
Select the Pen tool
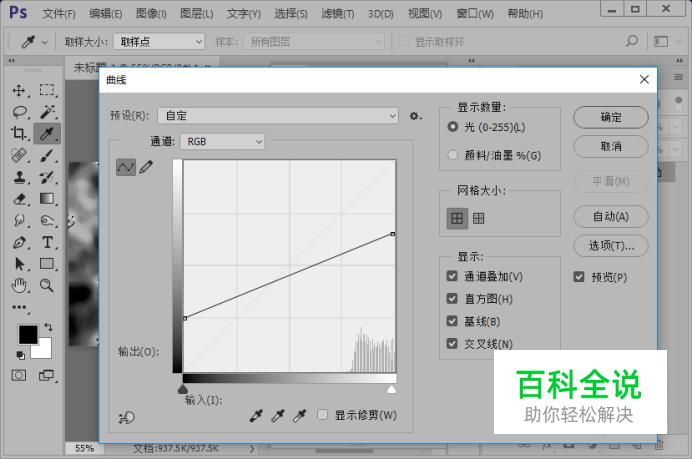[x=19, y=242]
